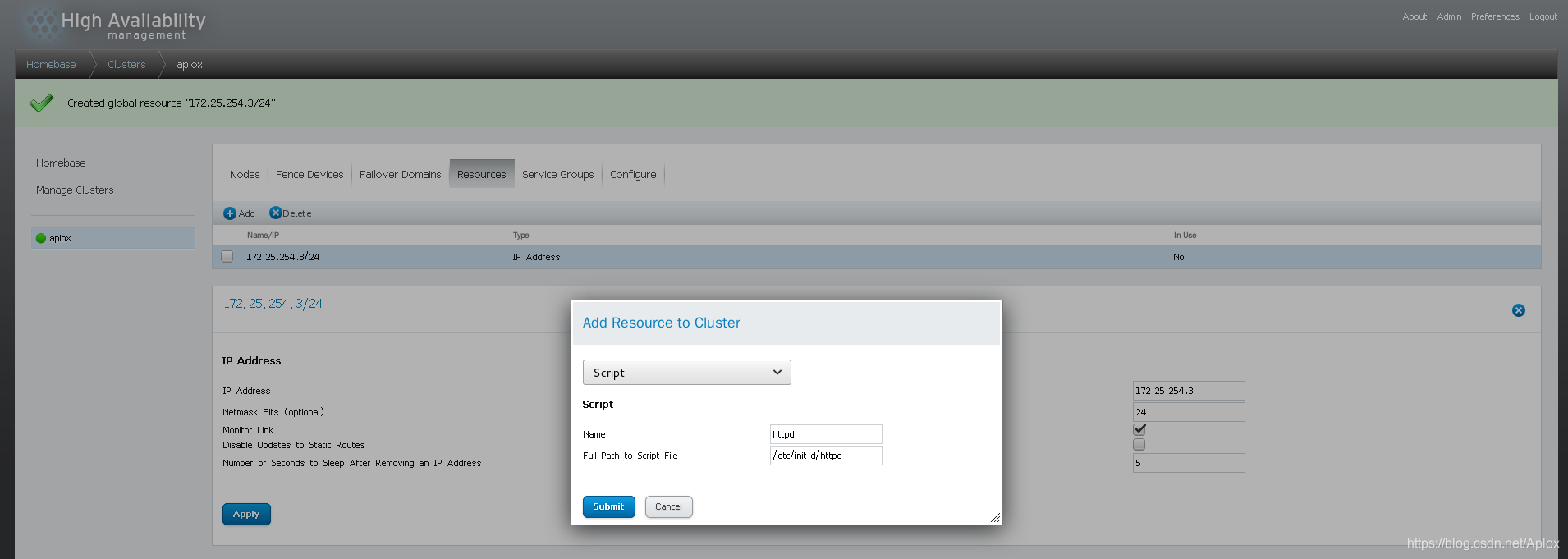Submit the Add Resource dialog
1568x559 pixels.
click(x=609, y=506)
